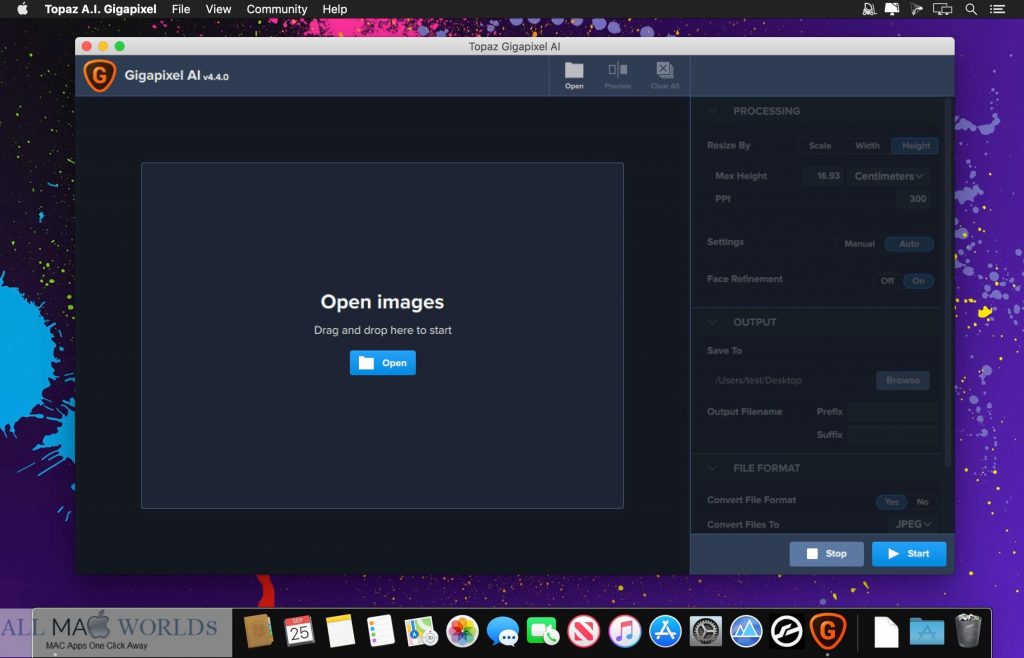Select Height under Resize By
This screenshot has height=658, width=1024.
tap(916, 146)
